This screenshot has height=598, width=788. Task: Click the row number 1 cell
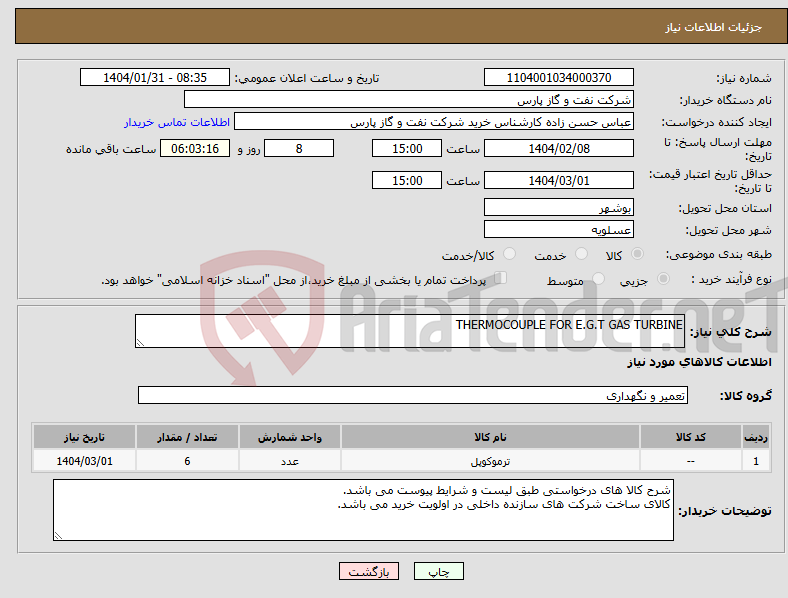(756, 461)
